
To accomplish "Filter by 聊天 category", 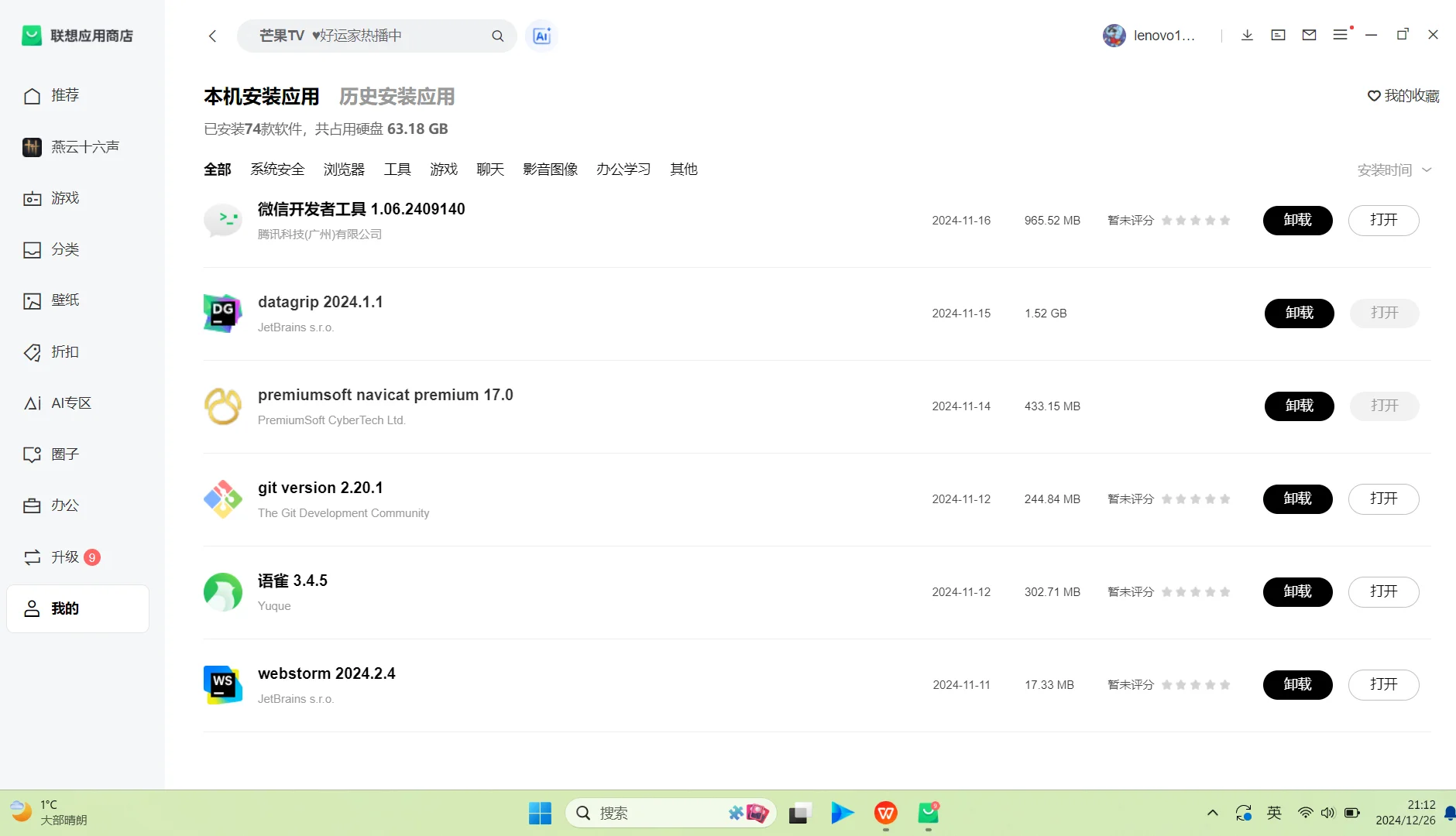I will click(x=490, y=170).
